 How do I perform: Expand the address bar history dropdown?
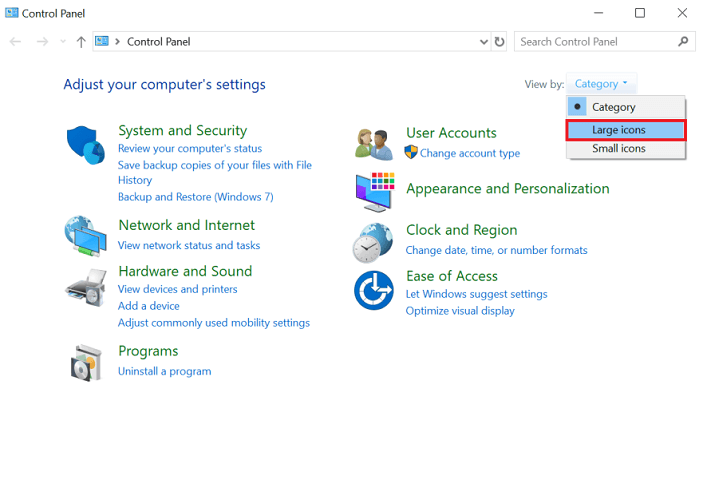point(484,42)
